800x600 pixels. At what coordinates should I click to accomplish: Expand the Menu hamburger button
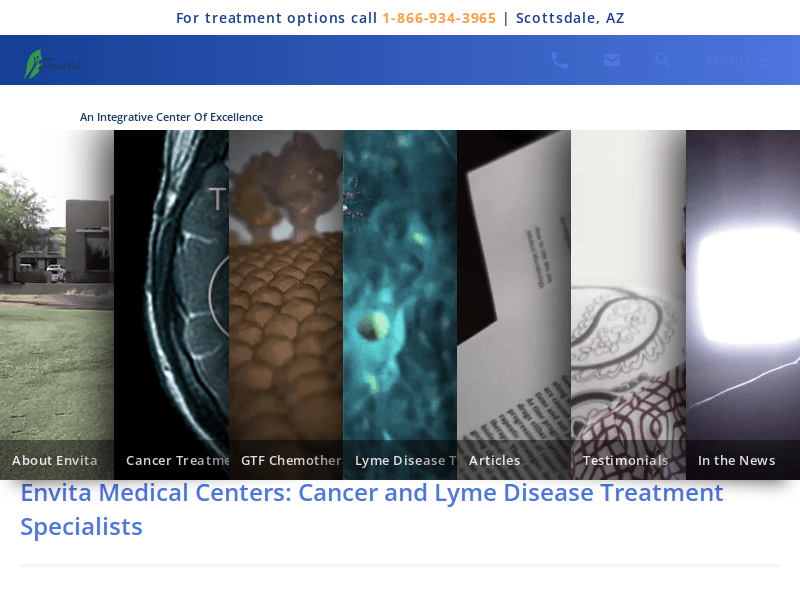742,61
